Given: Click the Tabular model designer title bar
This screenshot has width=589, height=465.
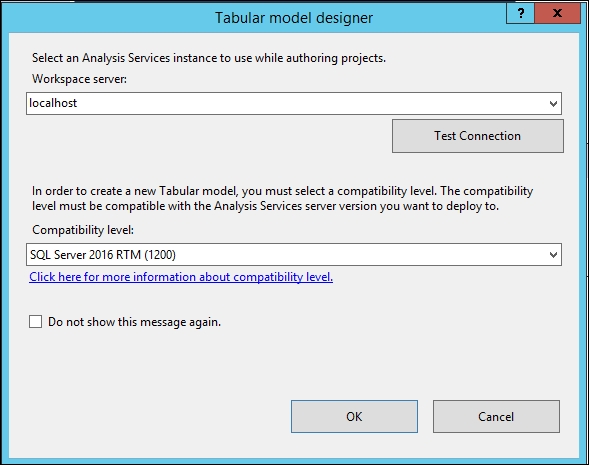Looking at the screenshot, I should click(294, 18).
